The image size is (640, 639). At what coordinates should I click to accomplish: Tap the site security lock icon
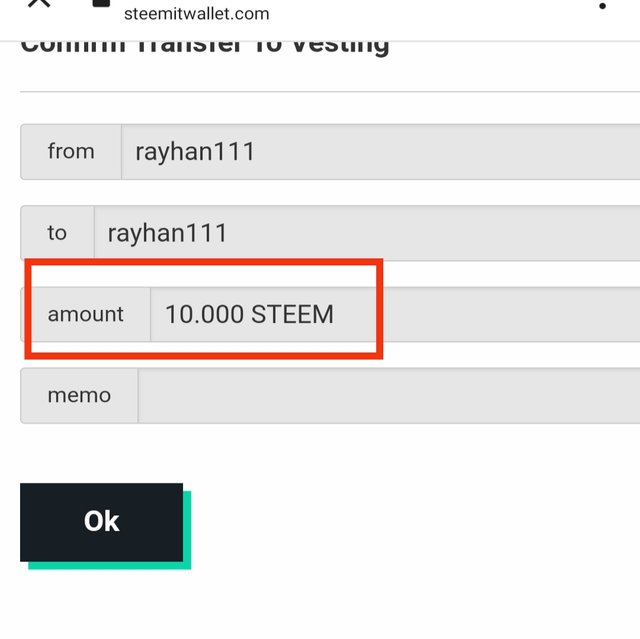(x=101, y=3)
